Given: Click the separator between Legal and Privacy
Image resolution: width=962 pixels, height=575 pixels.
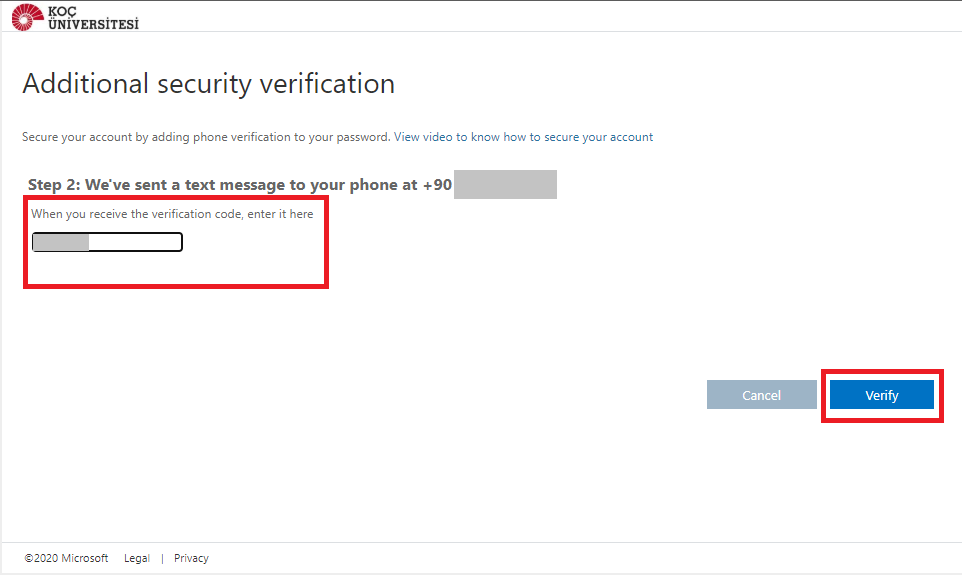Looking at the screenshot, I should (162, 558).
